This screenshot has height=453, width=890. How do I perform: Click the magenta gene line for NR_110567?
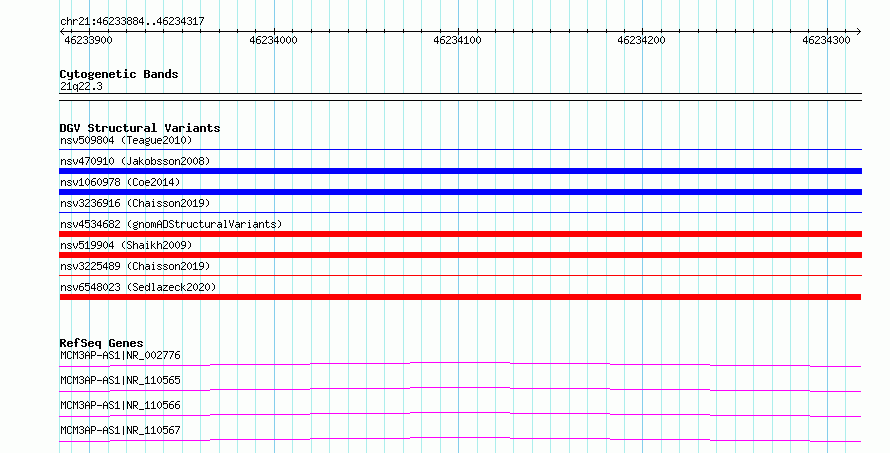point(460,438)
